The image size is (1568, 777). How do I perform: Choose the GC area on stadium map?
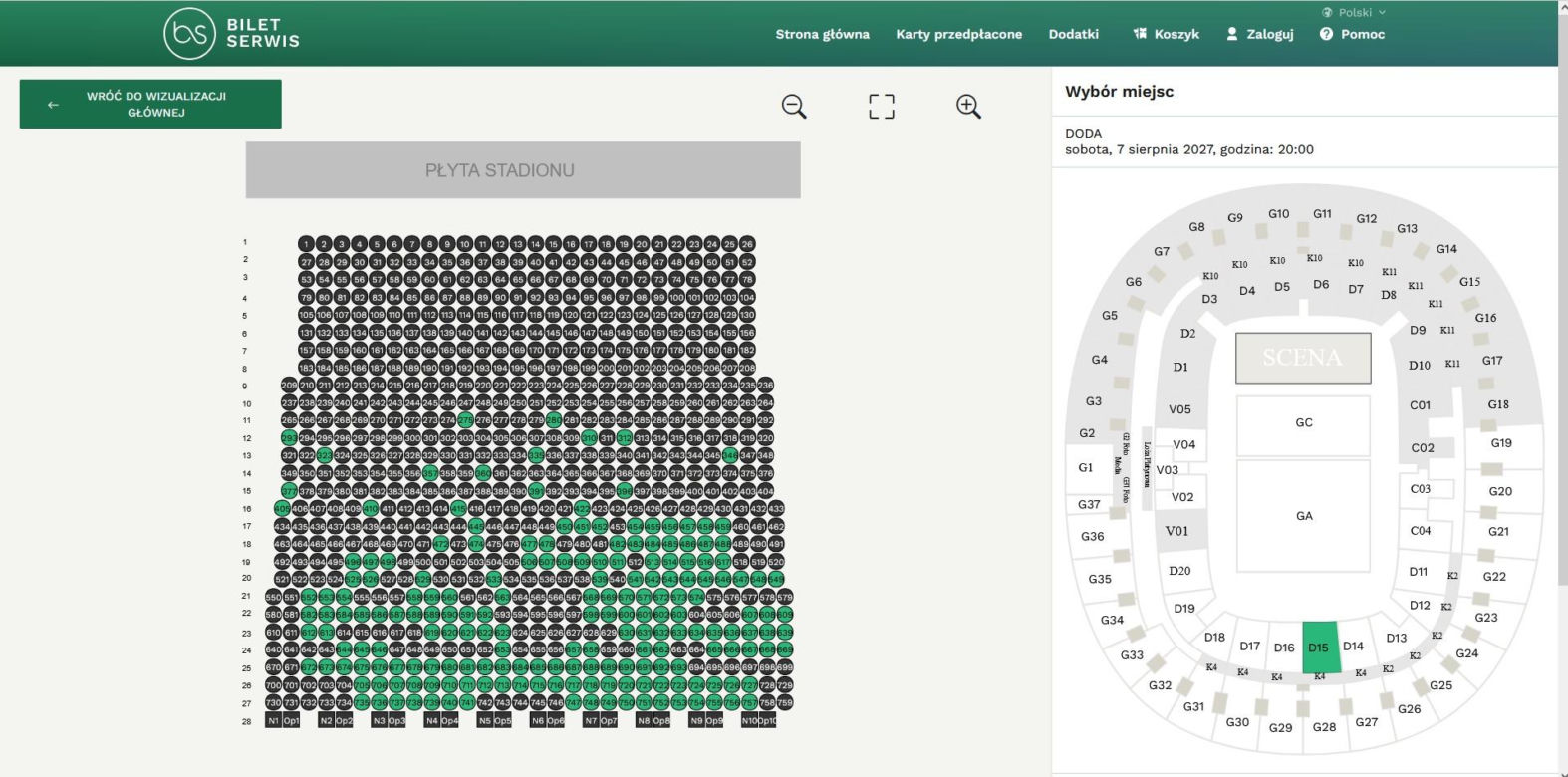point(1304,422)
